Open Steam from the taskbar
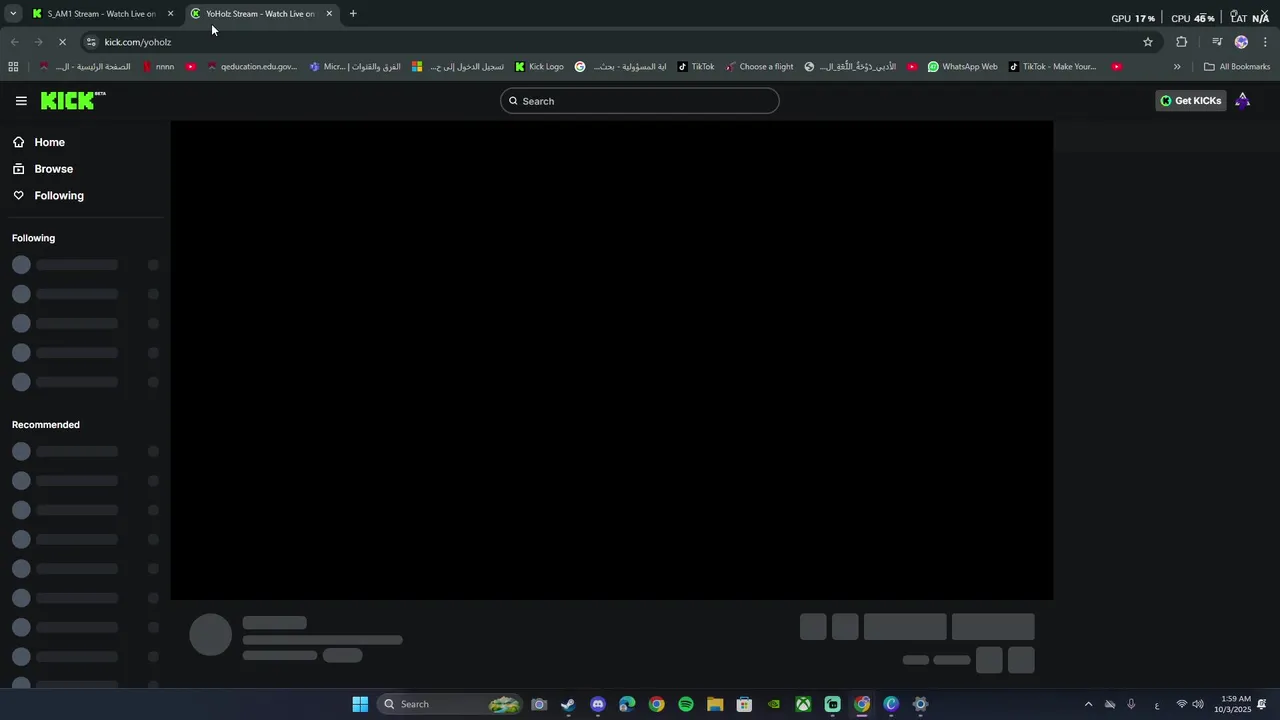This screenshot has height=720, width=1280. pos(568,704)
